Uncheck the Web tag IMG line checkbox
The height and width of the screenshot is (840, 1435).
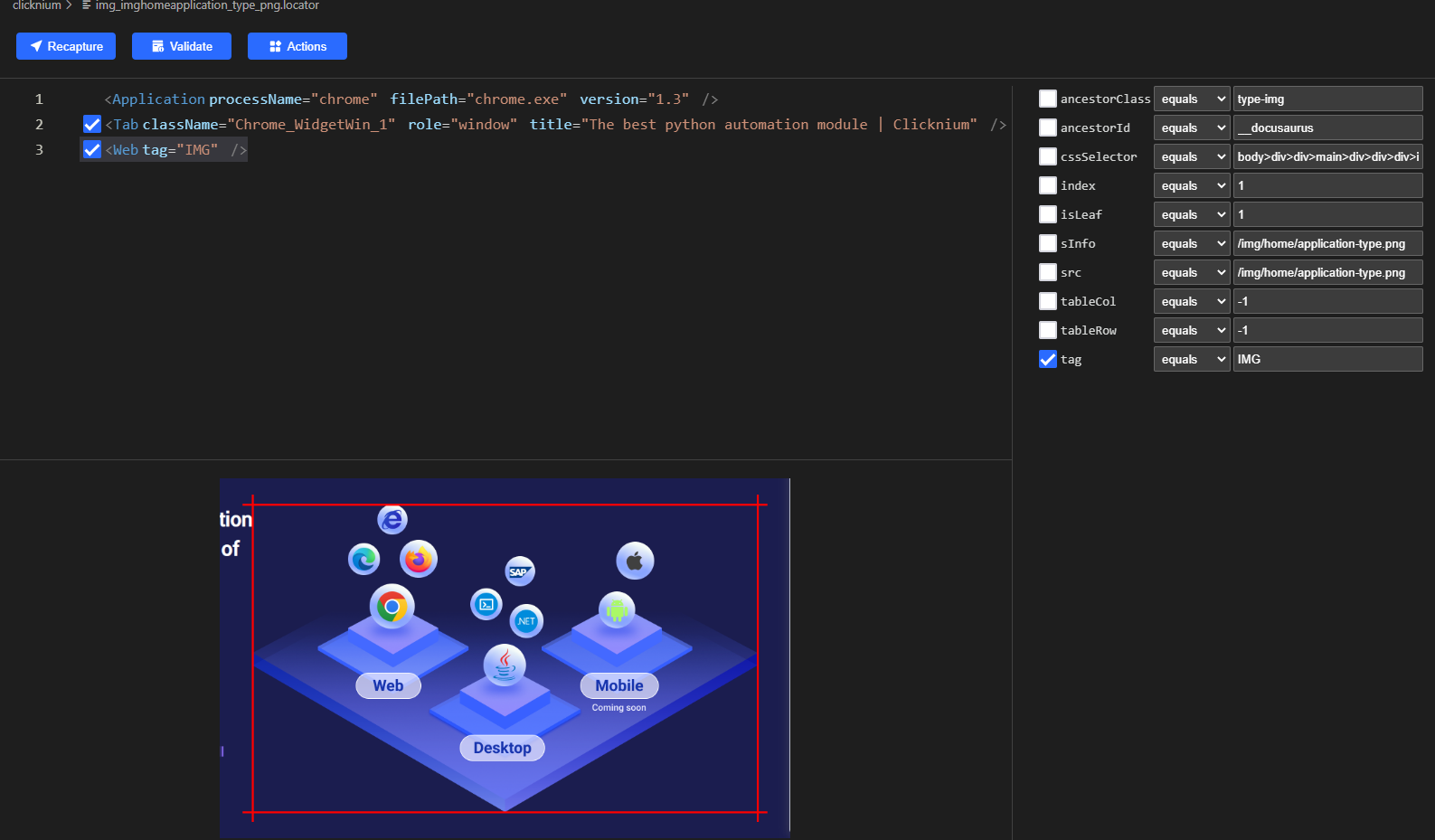pyautogui.click(x=92, y=150)
